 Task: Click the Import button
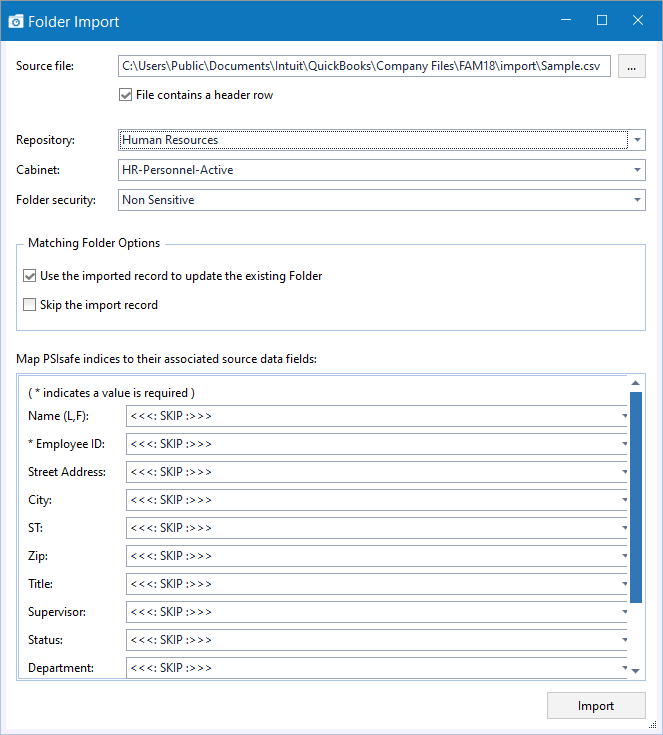(x=596, y=706)
